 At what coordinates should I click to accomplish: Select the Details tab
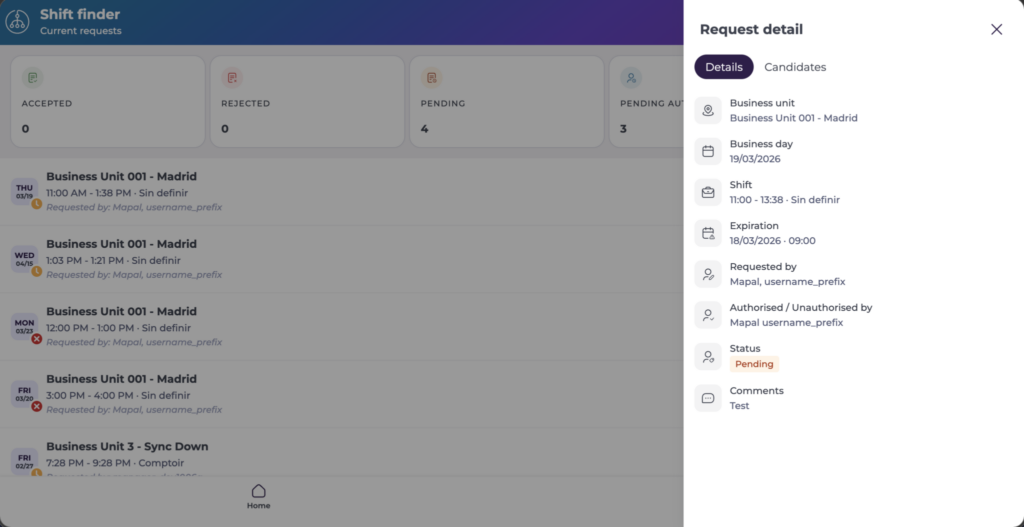724,67
